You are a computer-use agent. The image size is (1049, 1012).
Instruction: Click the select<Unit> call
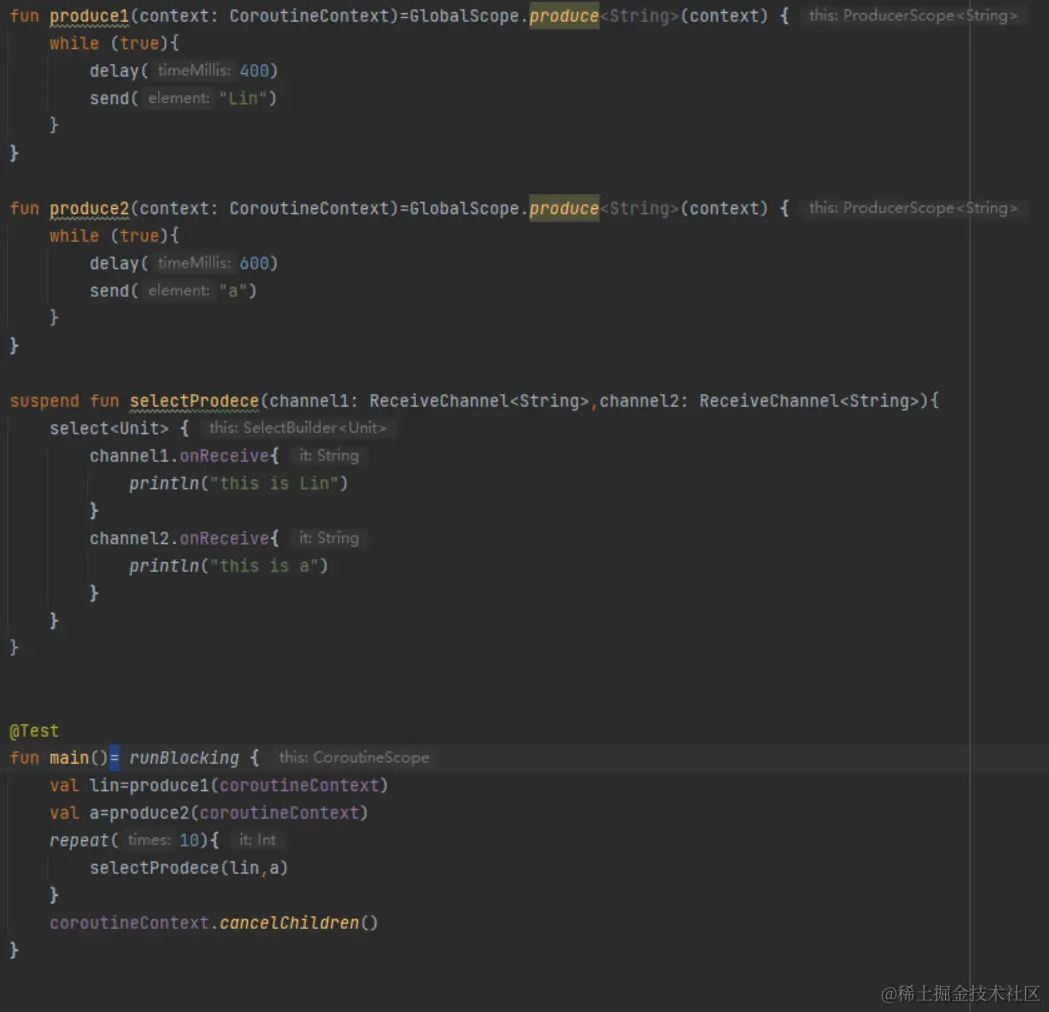(x=109, y=429)
